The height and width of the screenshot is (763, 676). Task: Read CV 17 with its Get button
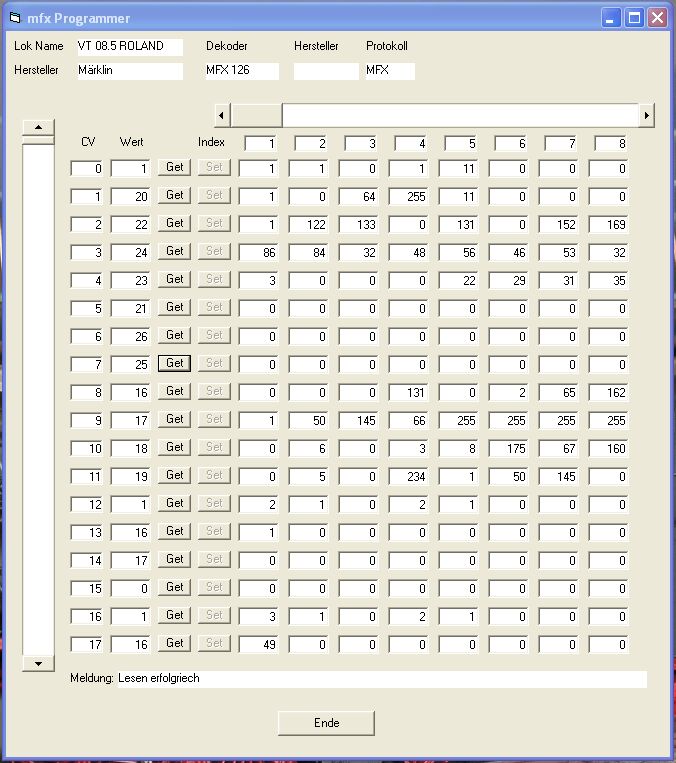(175, 643)
